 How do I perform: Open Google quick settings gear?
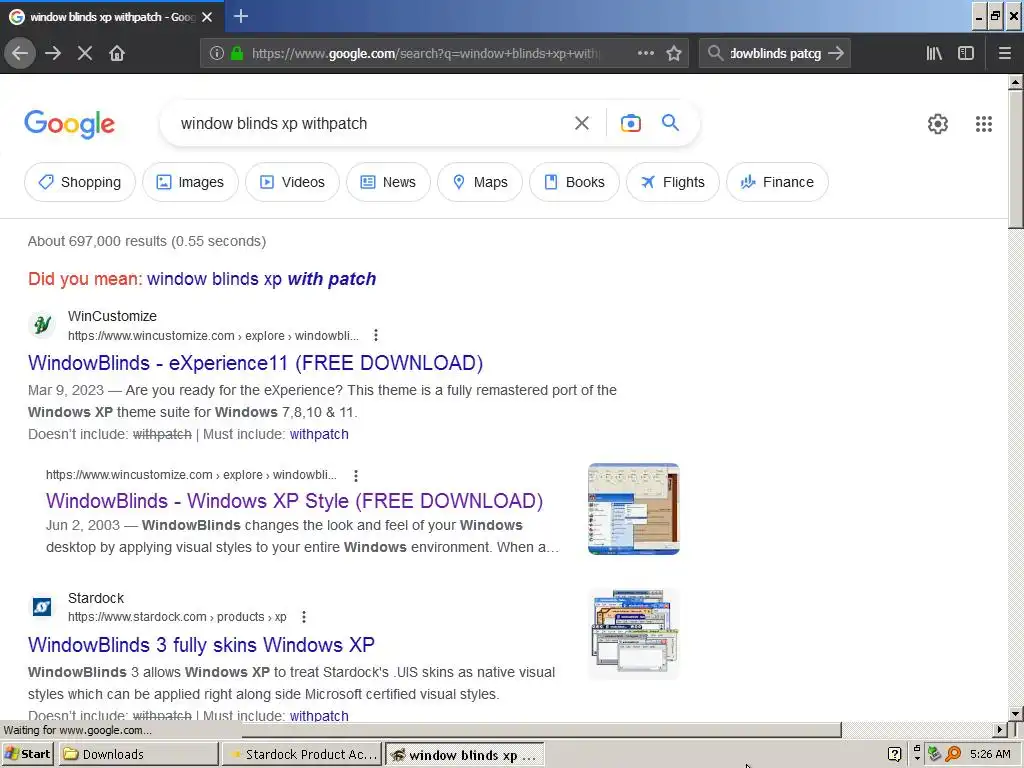click(x=938, y=124)
